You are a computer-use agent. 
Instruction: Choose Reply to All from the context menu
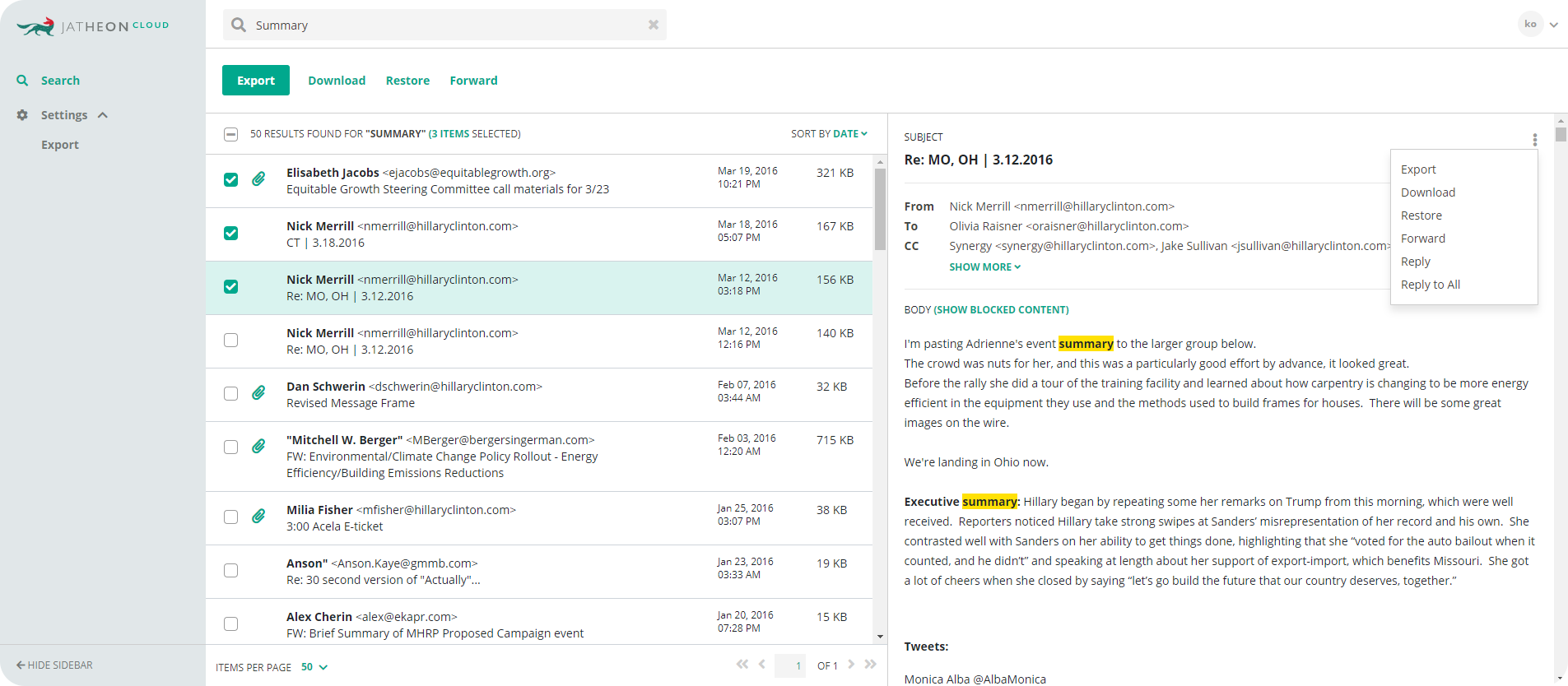pyautogui.click(x=1430, y=285)
